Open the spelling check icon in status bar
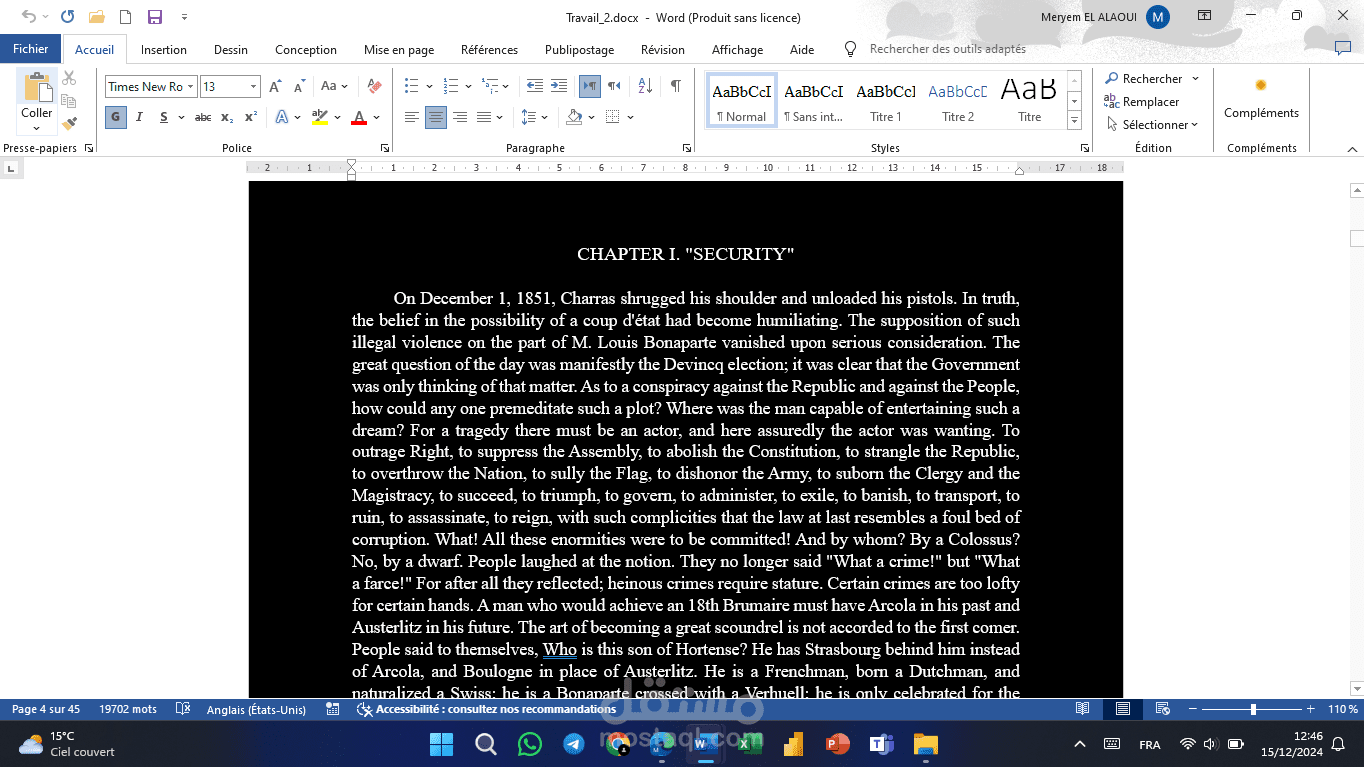The height and width of the screenshot is (767, 1364). [183, 709]
